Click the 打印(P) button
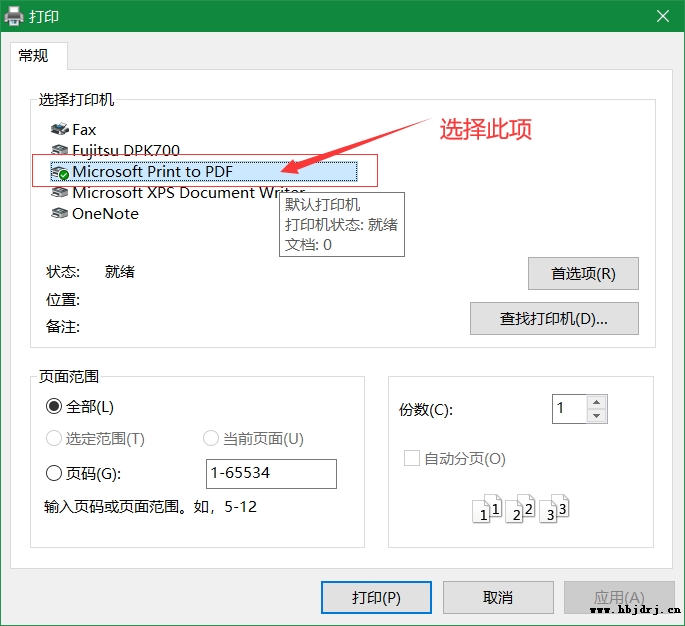Viewport: 685px width, 626px height. 376,597
